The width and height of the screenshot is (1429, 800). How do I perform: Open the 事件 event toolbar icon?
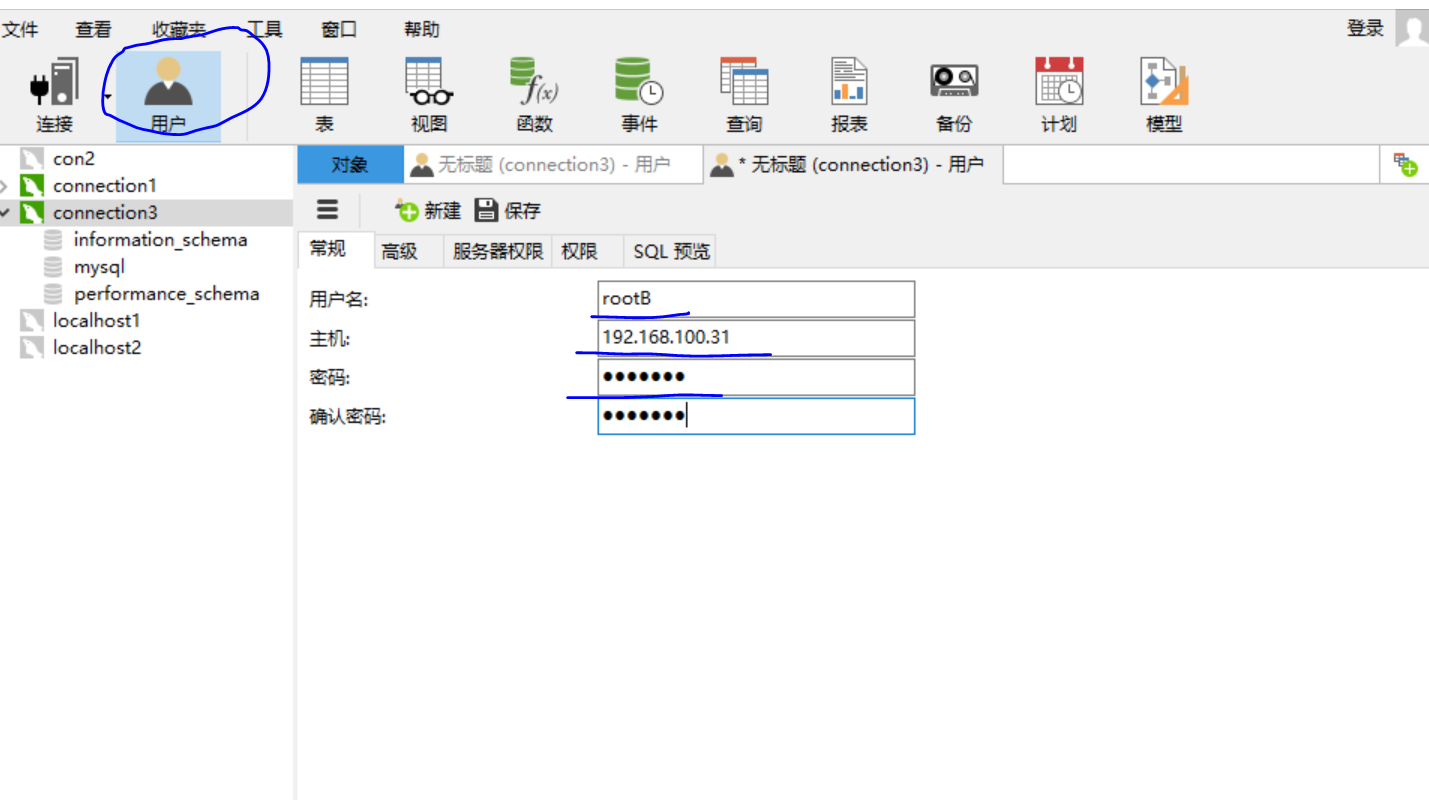[x=639, y=96]
